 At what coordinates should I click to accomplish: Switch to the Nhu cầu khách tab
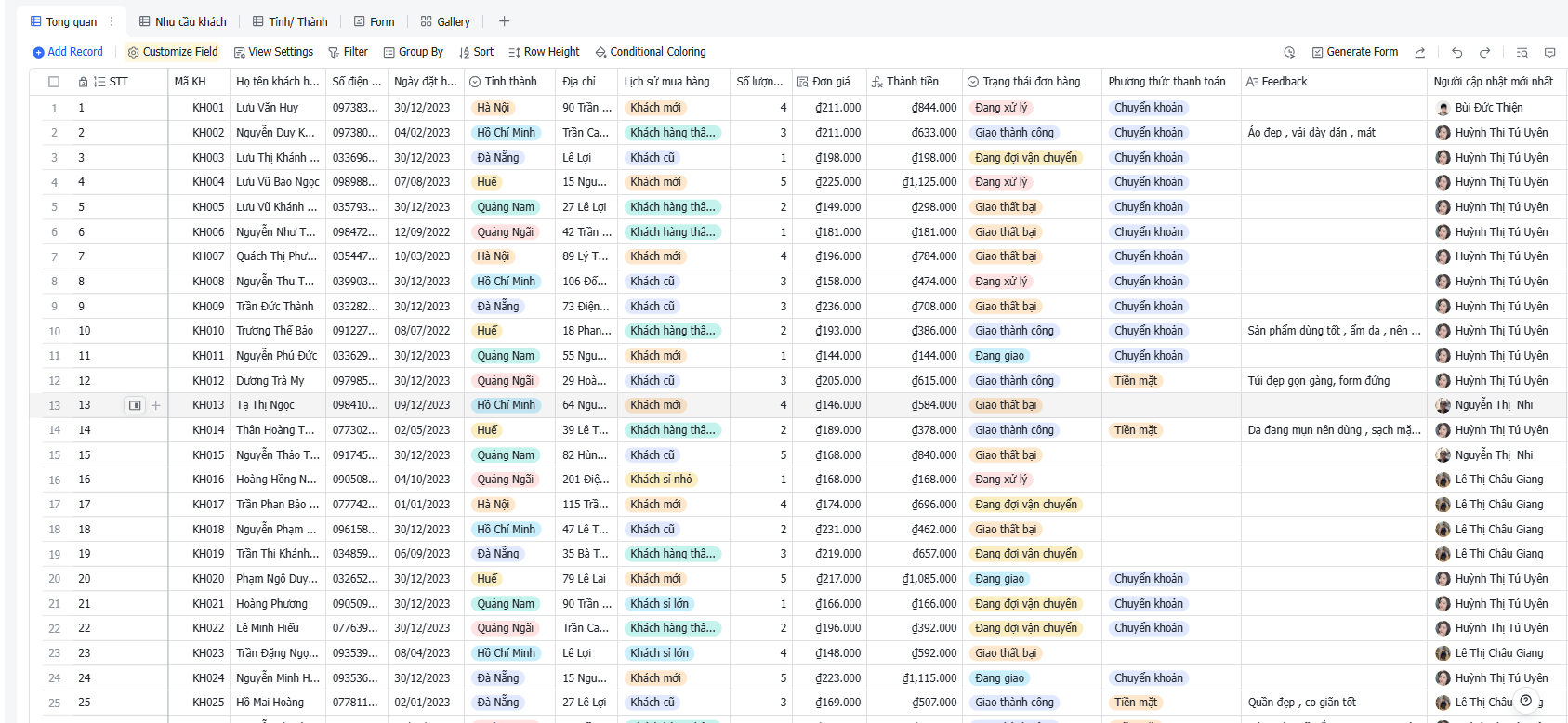pyautogui.click(x=182, y=21)
